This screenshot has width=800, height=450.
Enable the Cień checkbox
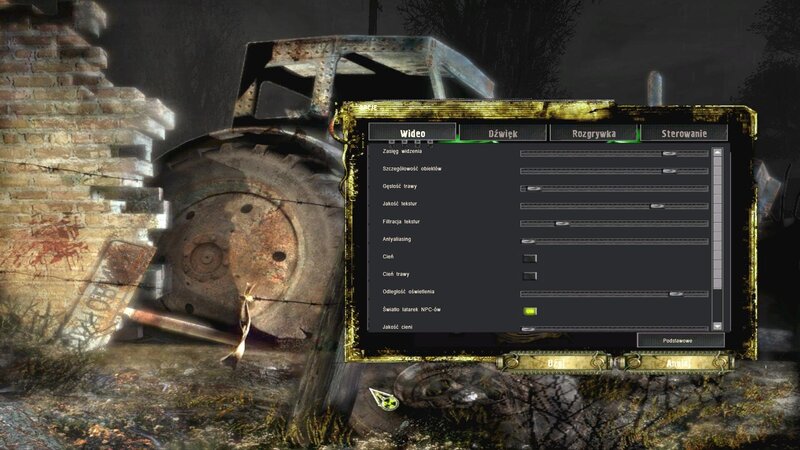529,258
